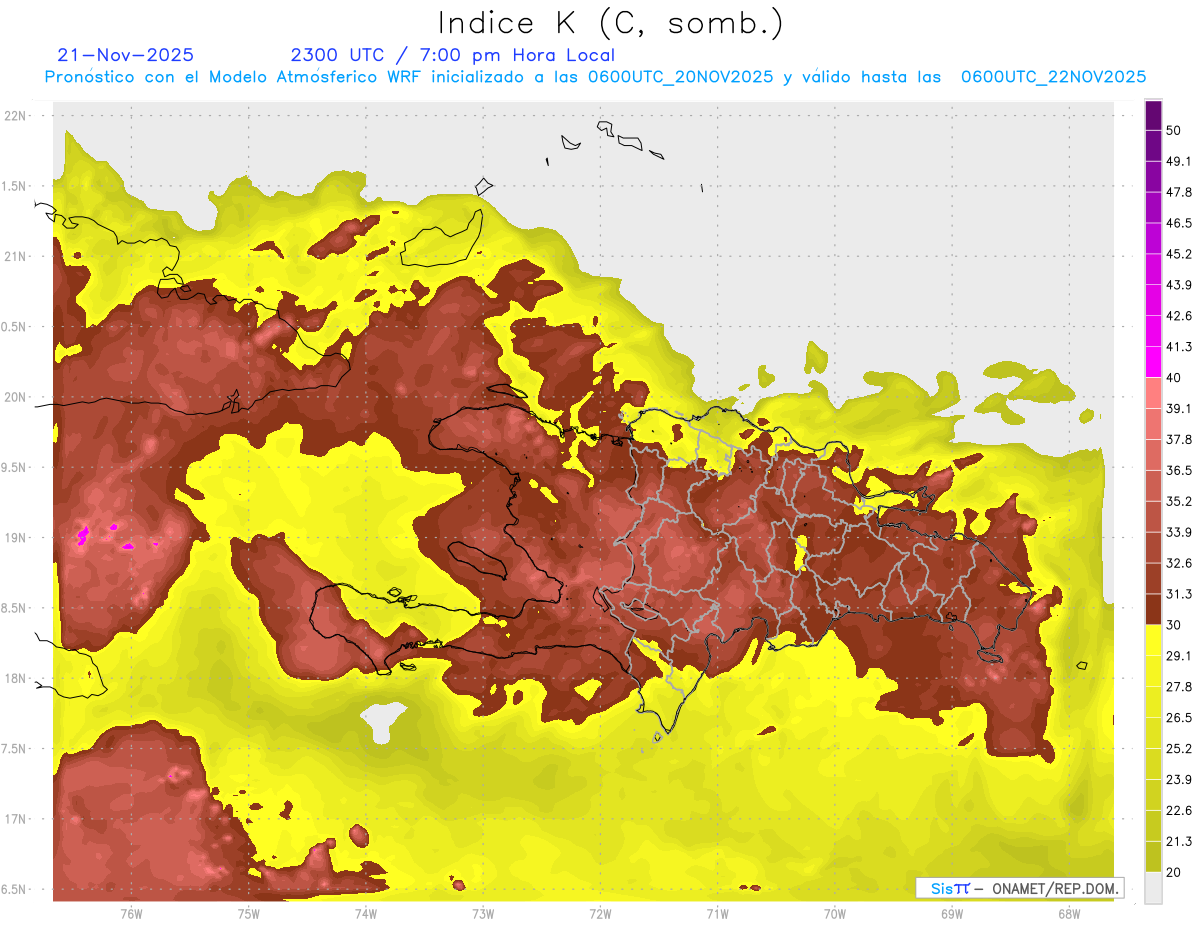Click colorbar value "33.9"
1200x927 pixels.
pos(1179,532)
